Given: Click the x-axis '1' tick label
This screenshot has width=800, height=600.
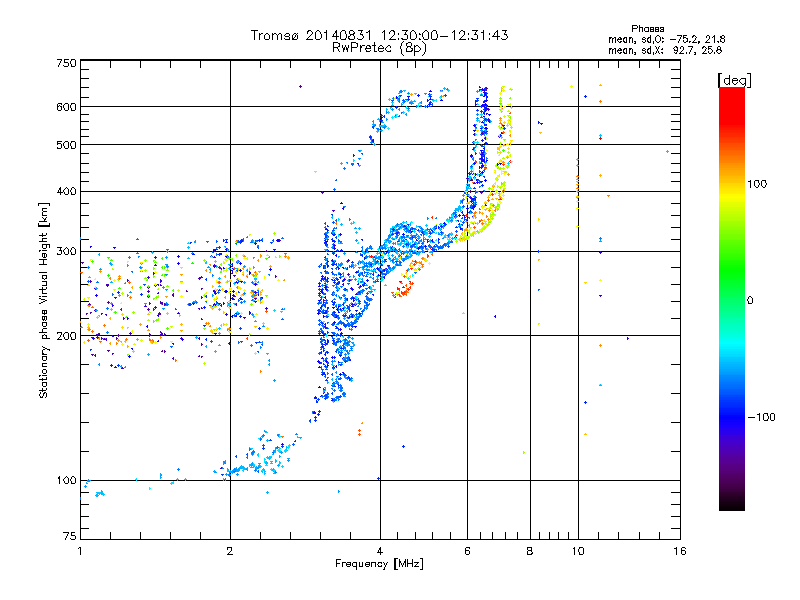Looking at the screenshot, I should pyautogui.click(x=80, y=551).
